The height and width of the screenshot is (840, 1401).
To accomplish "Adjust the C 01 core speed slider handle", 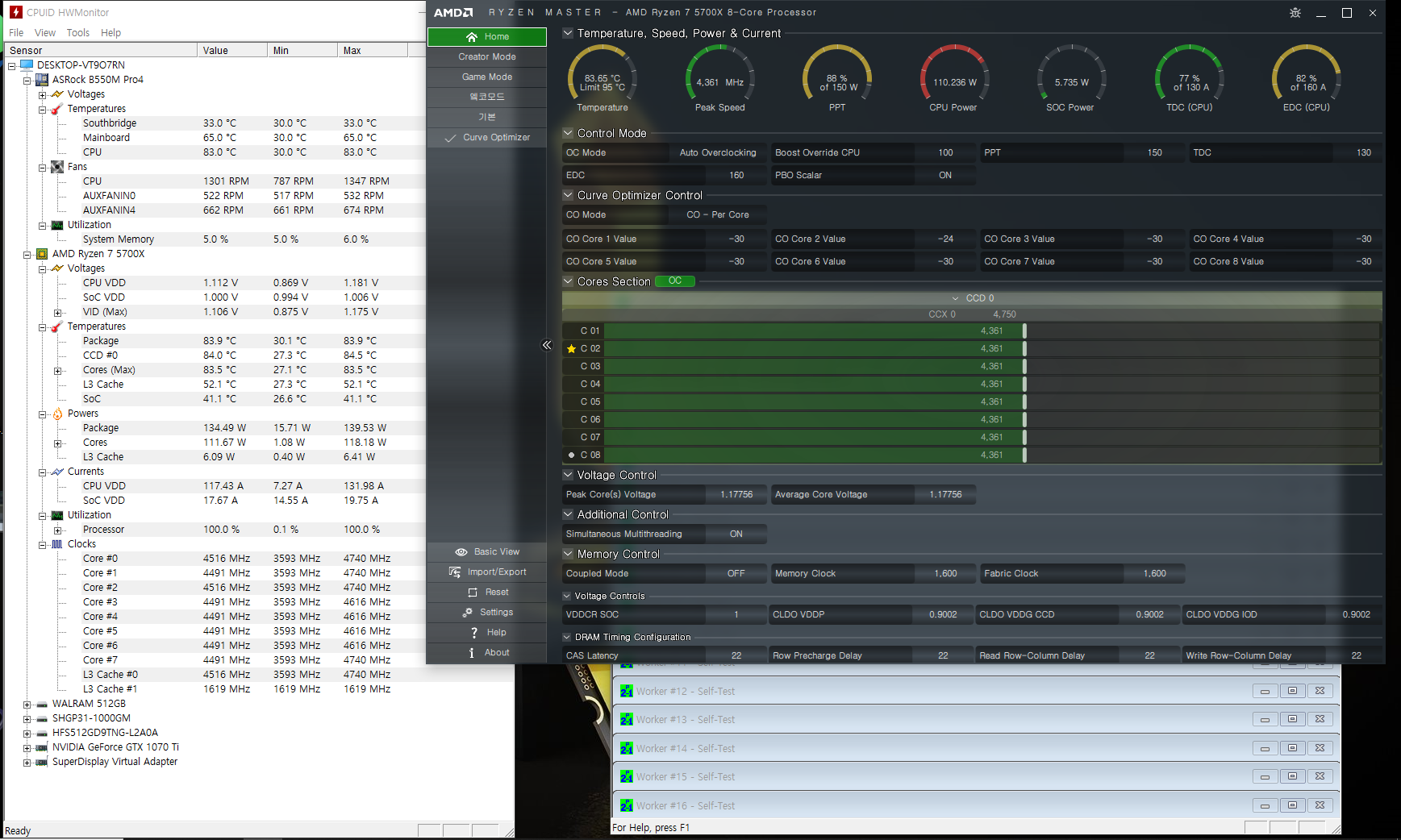I will (1024, 331).
